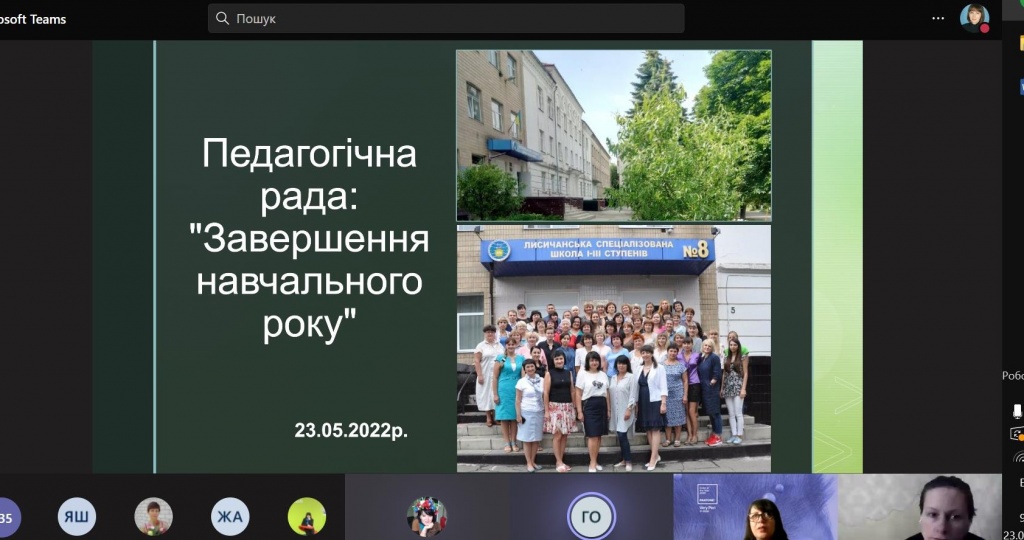Select the ГО participant tile

coord(590,516)
